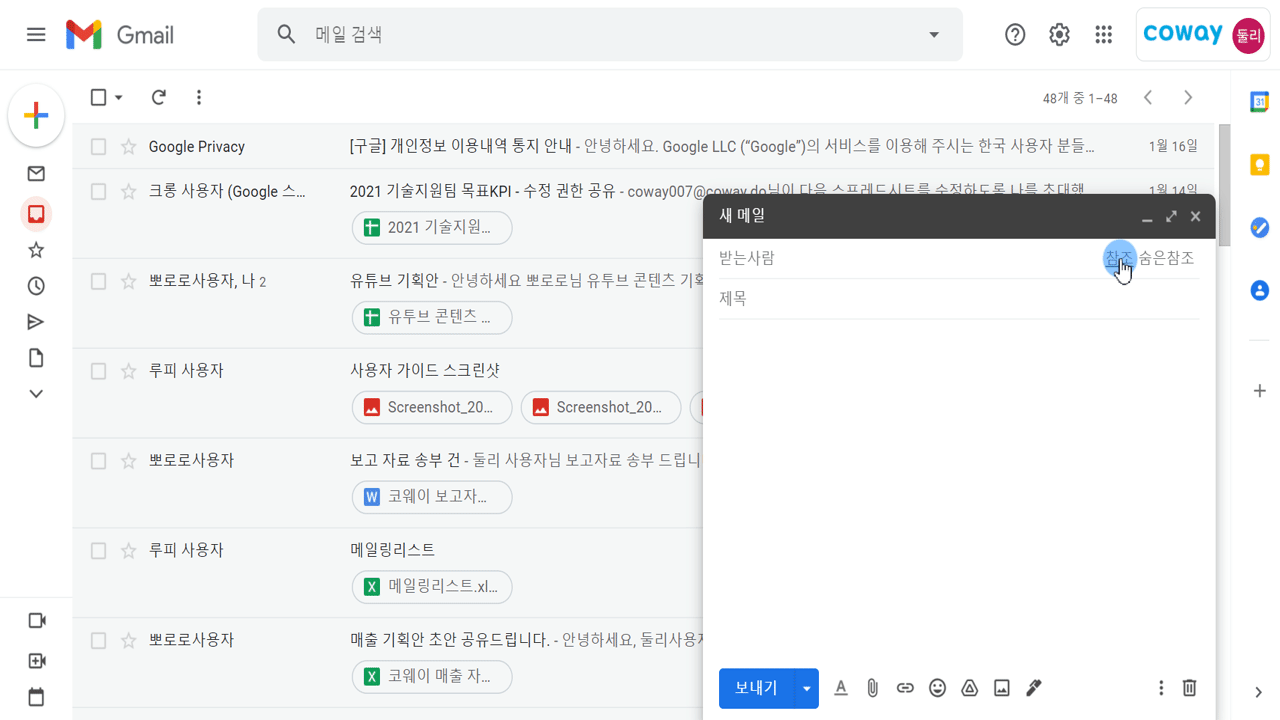
Task: Open the first Screenshot_20 attachment chip
Action: pyautogui.click(x=432, y=408)
